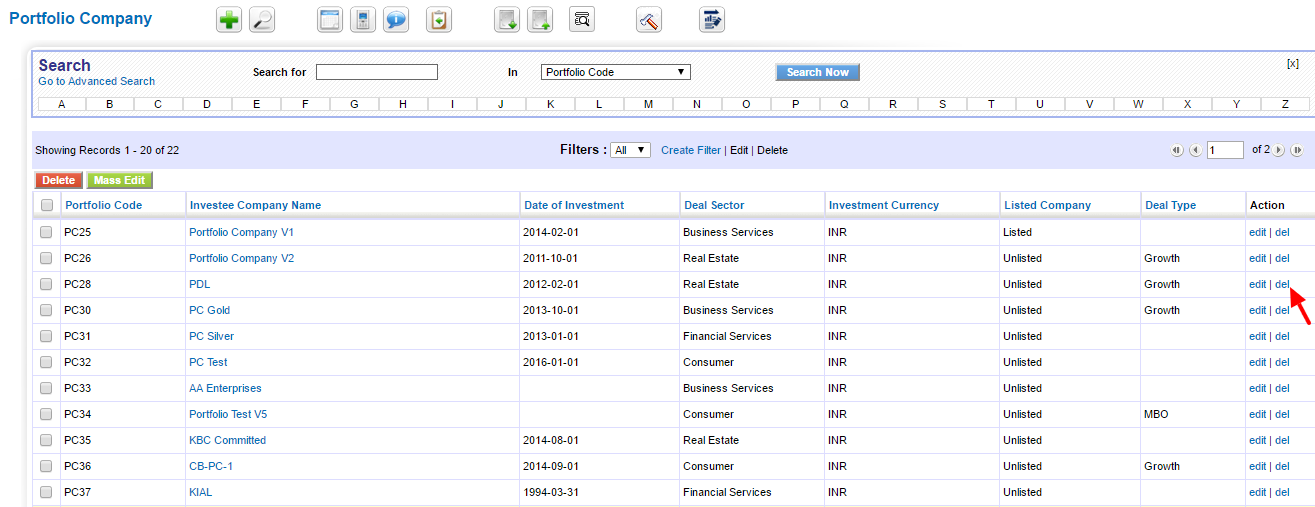Open the Go to Advanced Search link

96,81
